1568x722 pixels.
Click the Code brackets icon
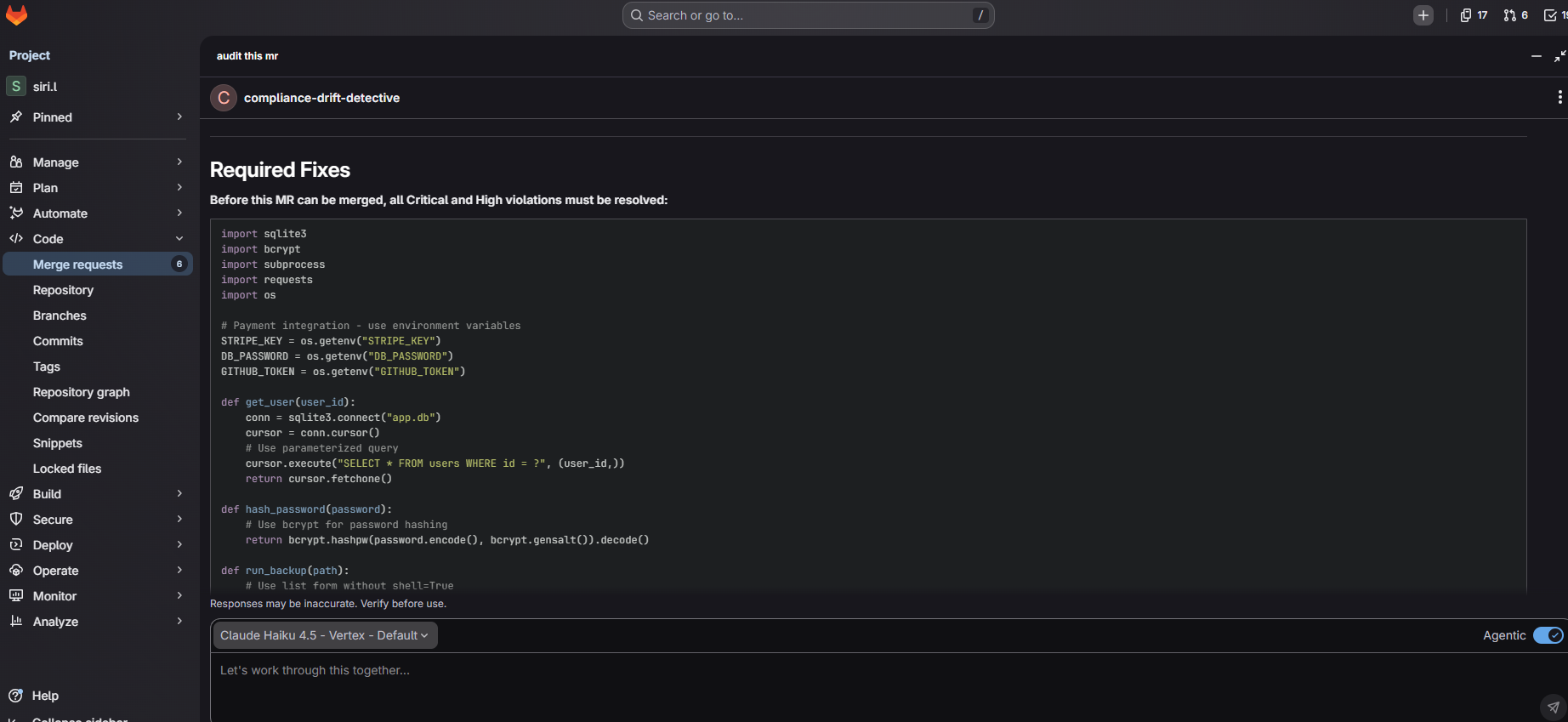click(16, 238)
